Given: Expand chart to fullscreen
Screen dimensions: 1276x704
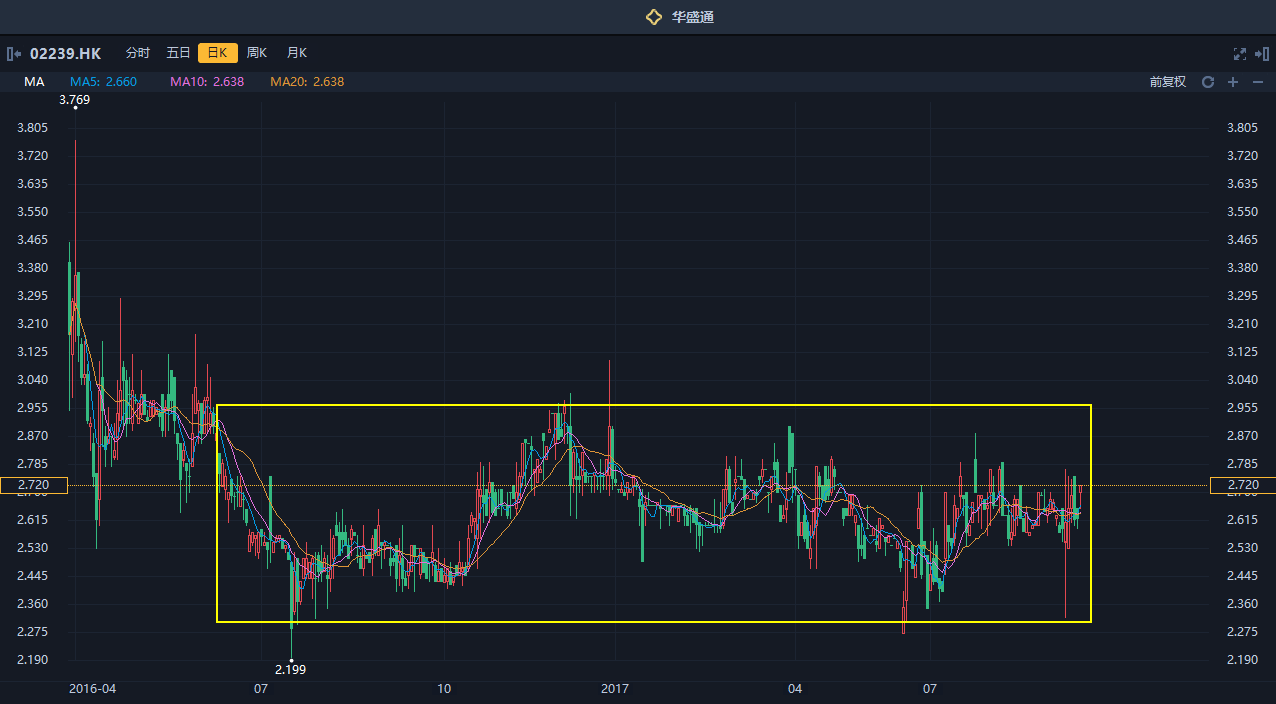Looking at the screenshot, I should pos(1240,53).
